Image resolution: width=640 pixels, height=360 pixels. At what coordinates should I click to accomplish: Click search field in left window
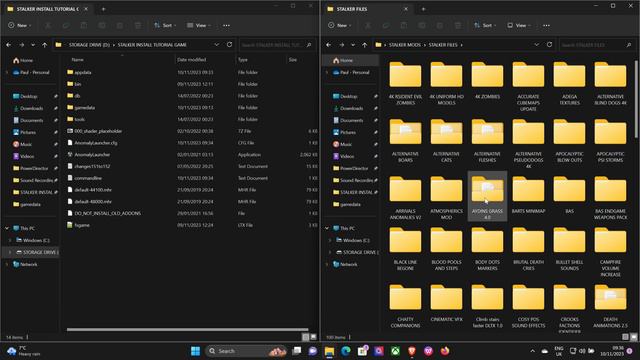[x=276, y=45]
